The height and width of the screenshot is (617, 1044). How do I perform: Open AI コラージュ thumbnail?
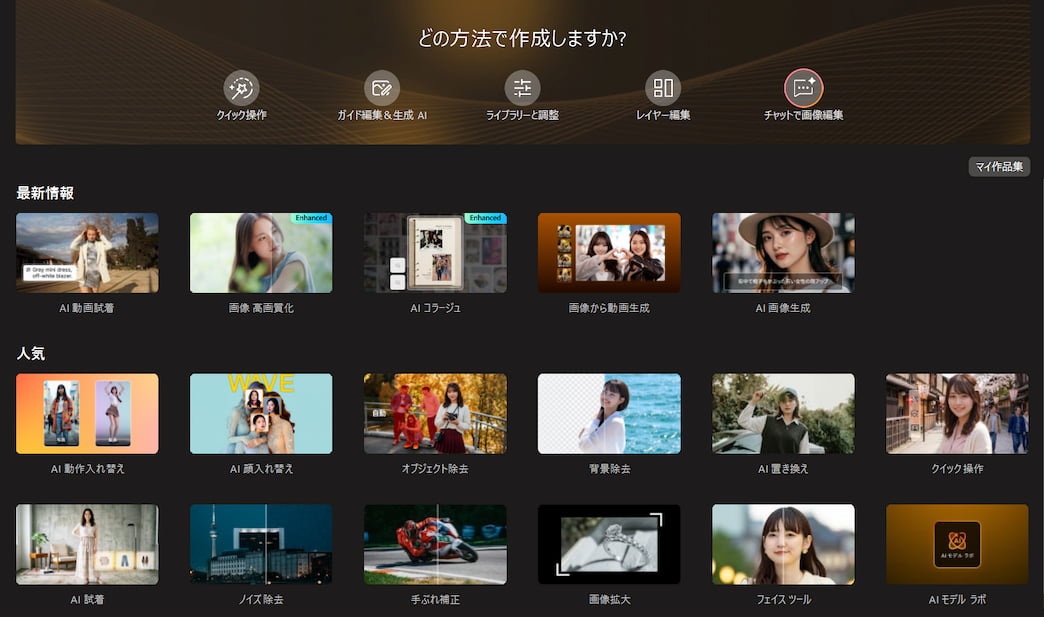(435, 253)
